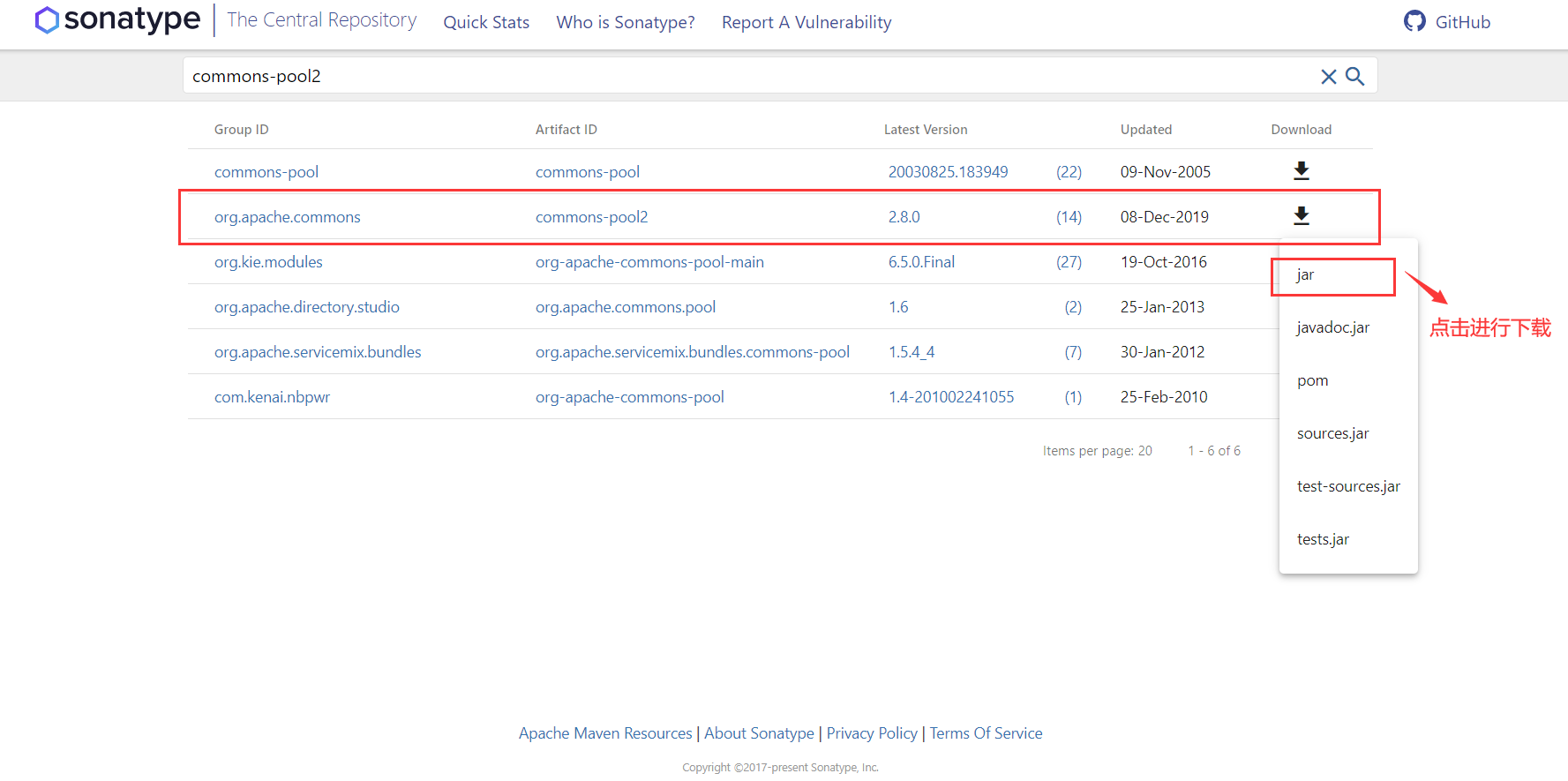Select the 19-Oct-2016 updated date

[1164, 262]
